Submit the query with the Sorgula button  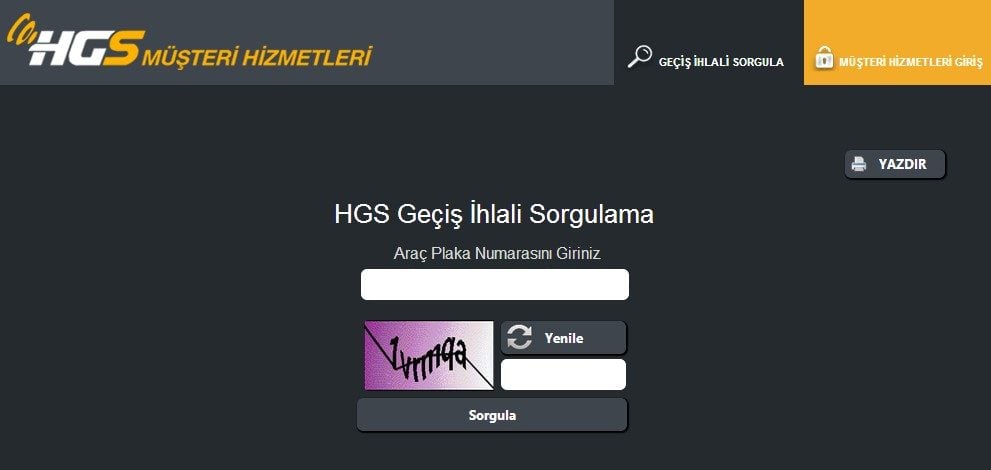click(x=492, y=415)
